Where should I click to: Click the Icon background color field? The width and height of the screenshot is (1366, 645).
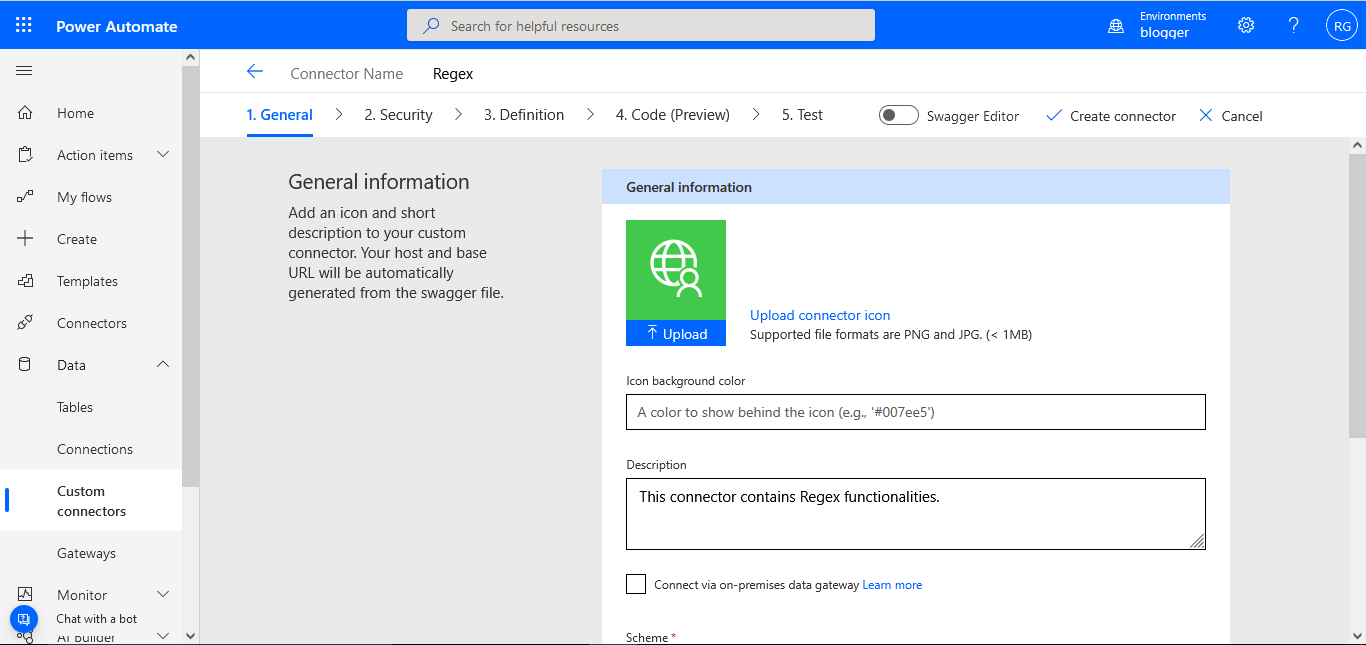point(916,412)
